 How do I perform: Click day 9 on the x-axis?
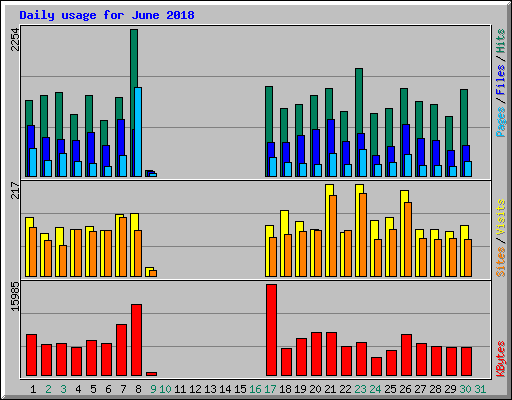(x=153, y=389)
